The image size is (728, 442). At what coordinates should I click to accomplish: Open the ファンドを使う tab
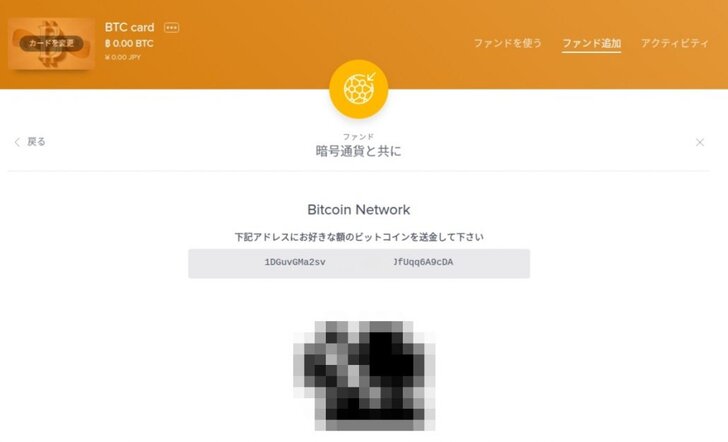pyautogui.click(x=507, y=43)
